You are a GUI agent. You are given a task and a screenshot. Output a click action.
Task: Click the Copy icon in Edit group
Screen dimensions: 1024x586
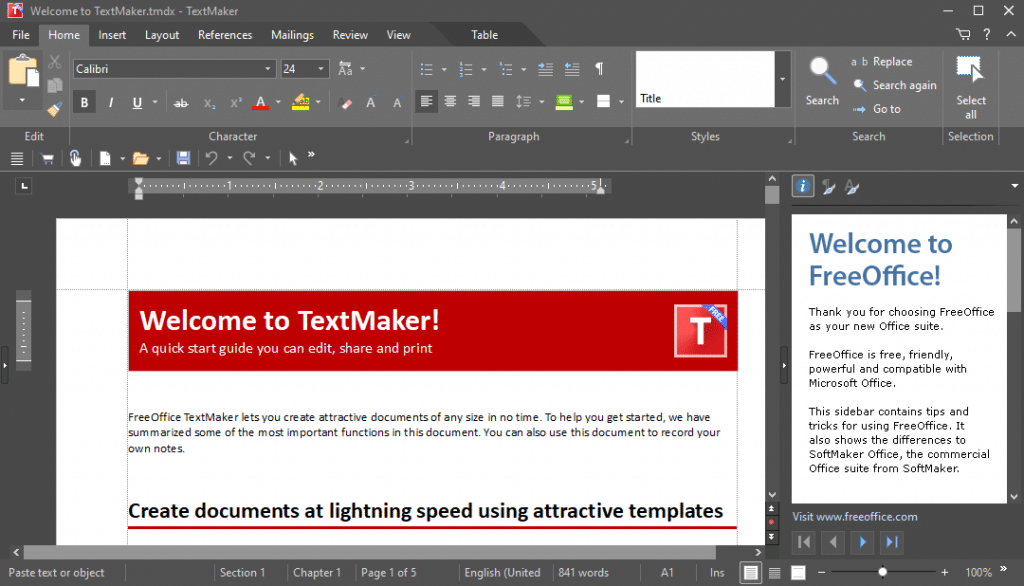pos(55,85)
